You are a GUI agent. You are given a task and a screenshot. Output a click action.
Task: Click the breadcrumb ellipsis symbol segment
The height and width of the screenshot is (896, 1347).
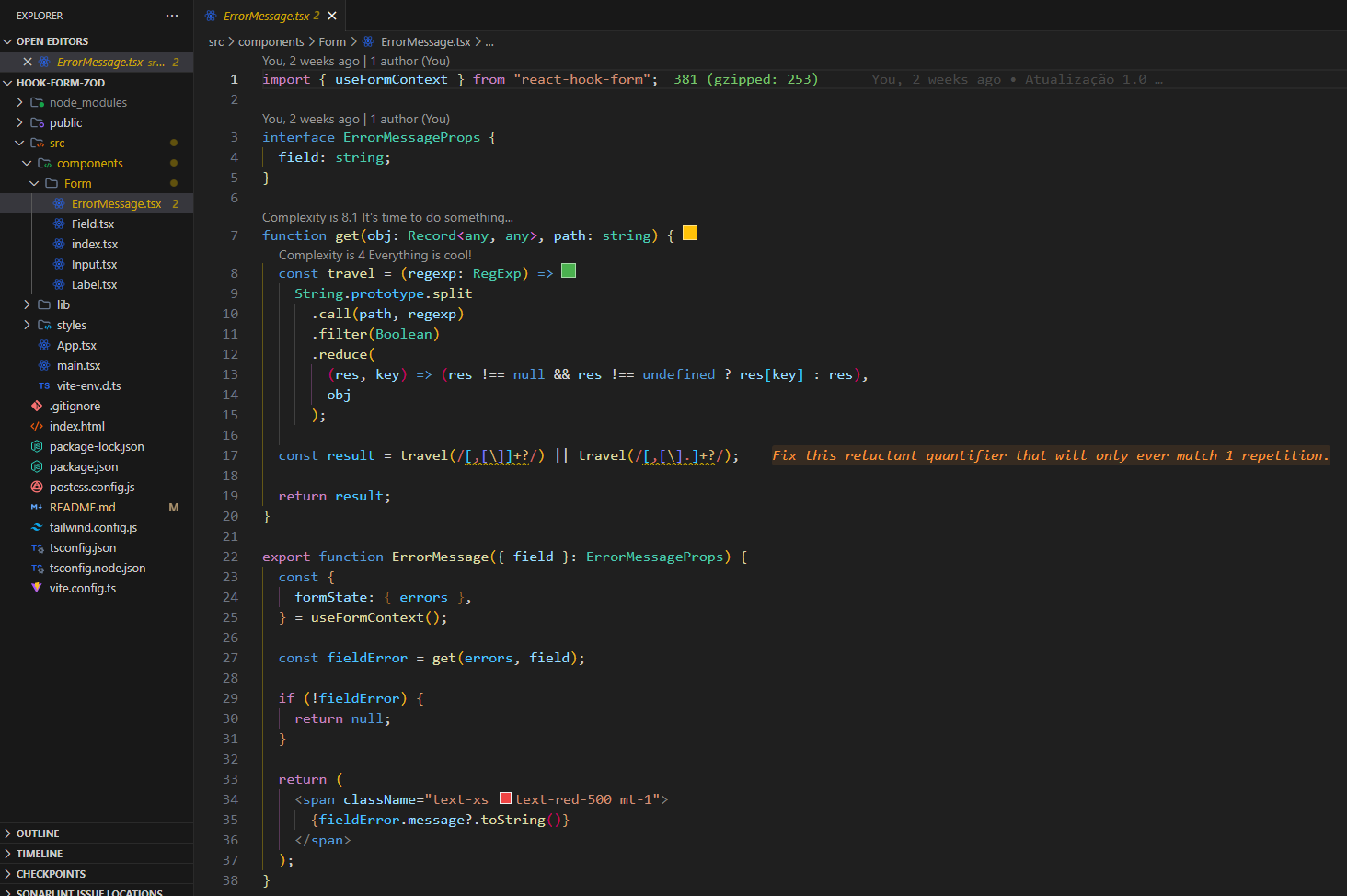489,41
